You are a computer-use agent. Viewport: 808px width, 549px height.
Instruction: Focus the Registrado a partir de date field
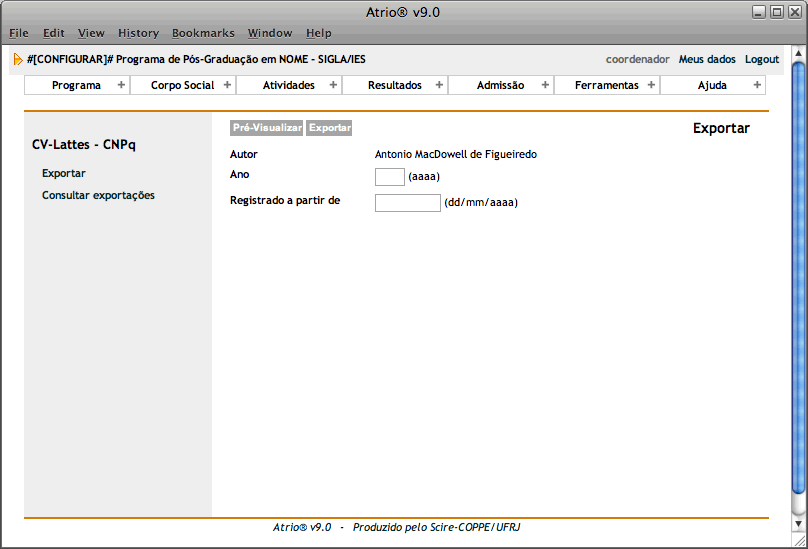(407, 203)
